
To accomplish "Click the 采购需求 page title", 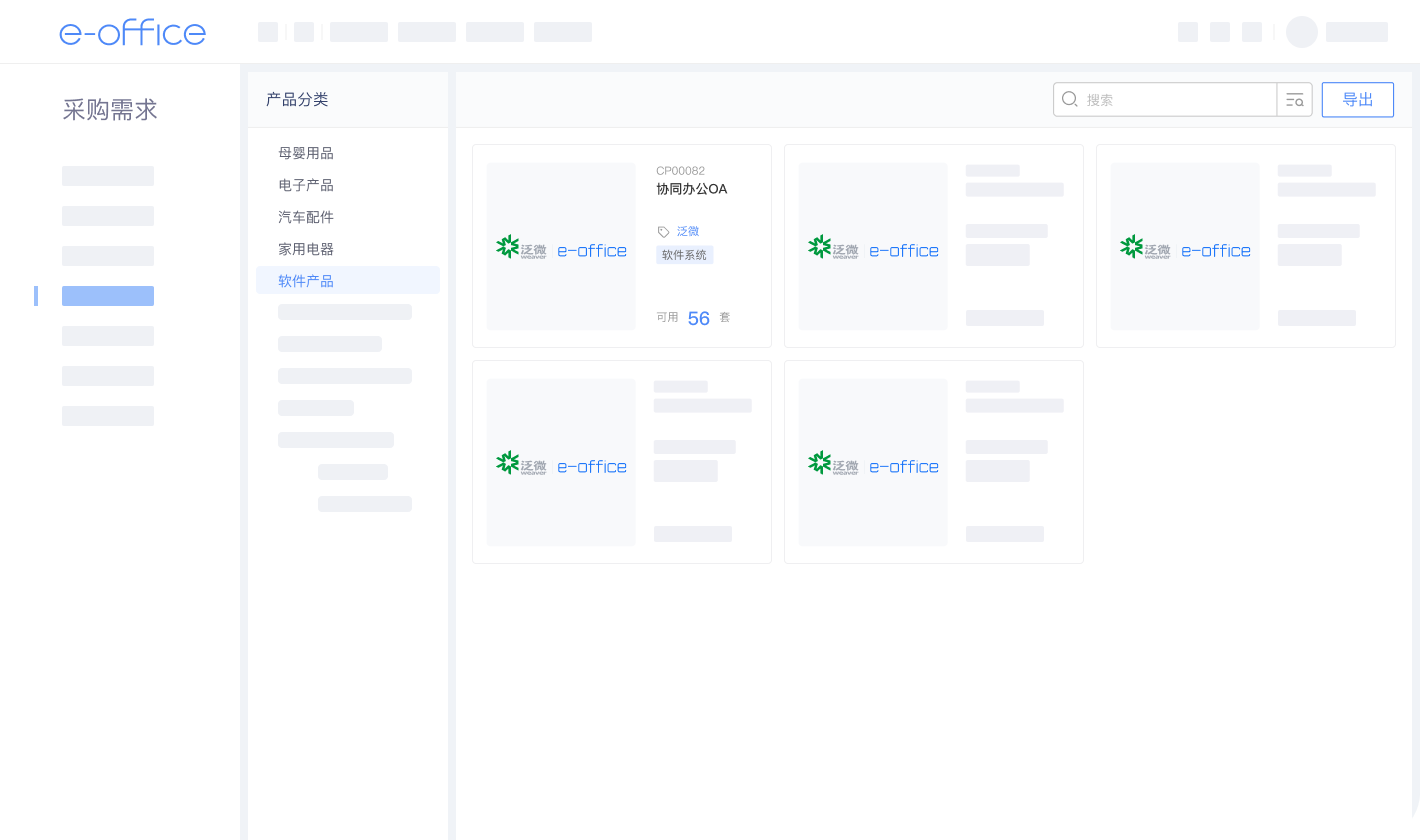I will coord(110,110).
